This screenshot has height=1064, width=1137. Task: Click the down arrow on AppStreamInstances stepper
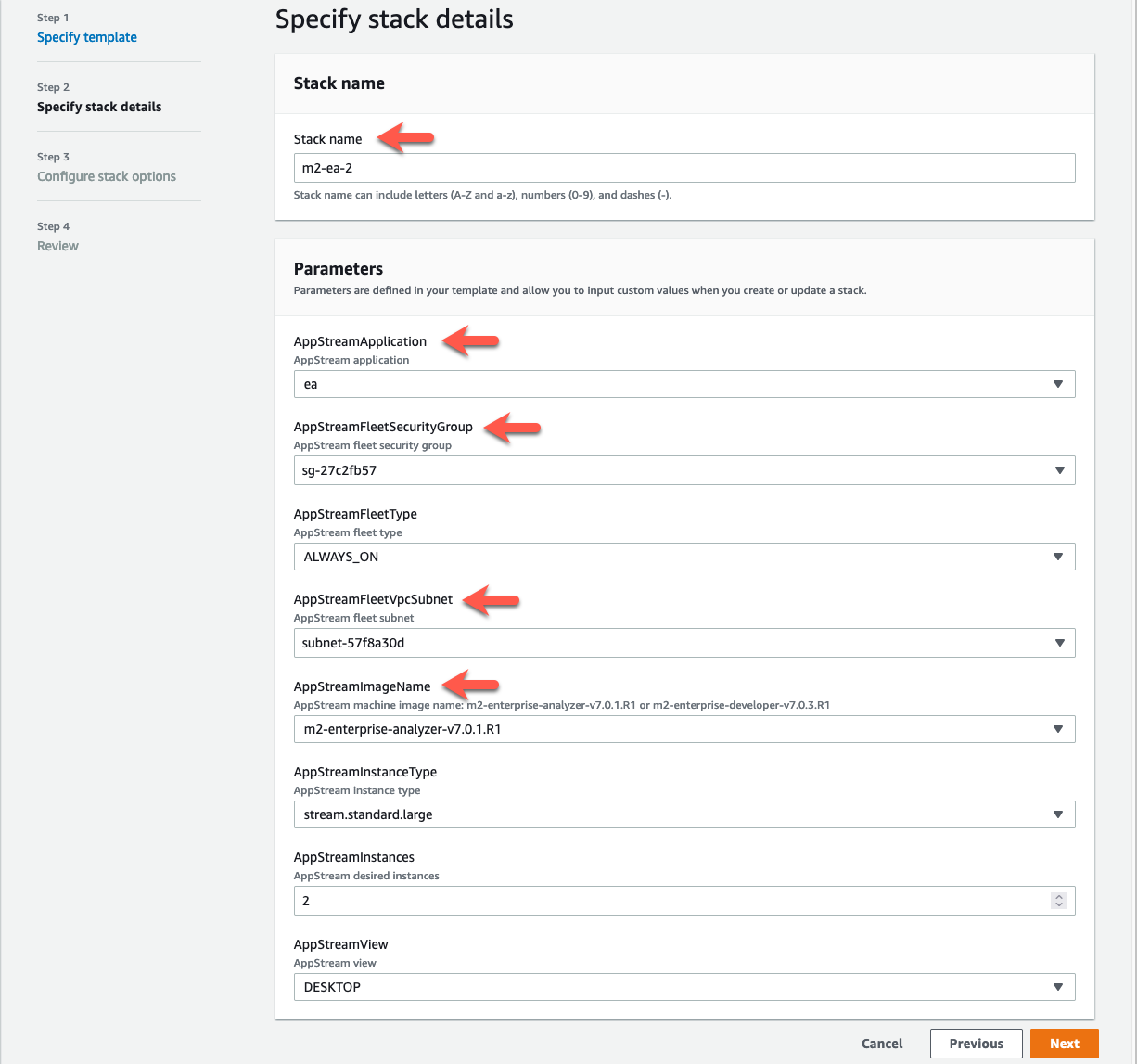(1058, 904)
